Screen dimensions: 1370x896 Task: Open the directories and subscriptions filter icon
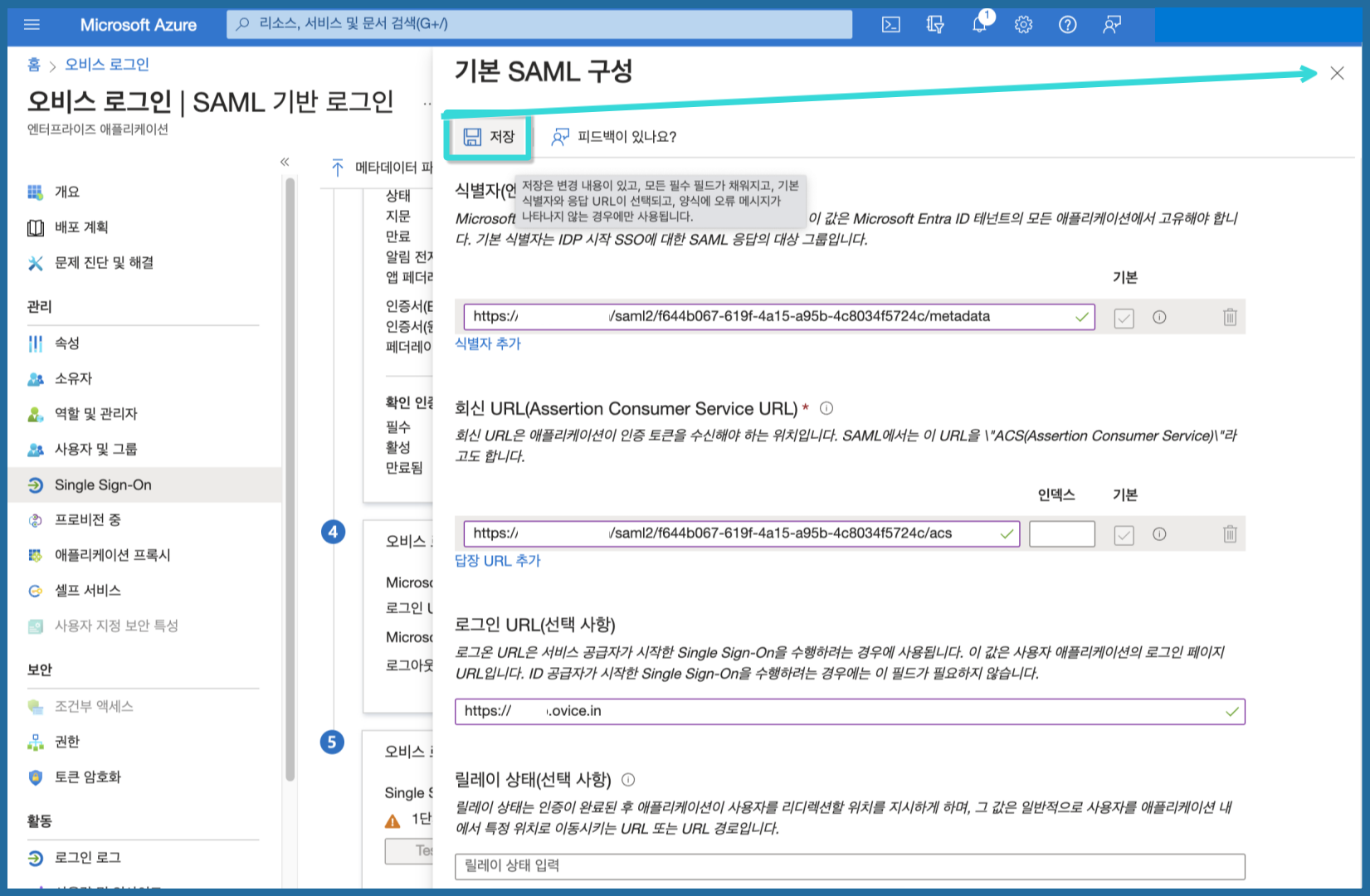pos(935,25)
